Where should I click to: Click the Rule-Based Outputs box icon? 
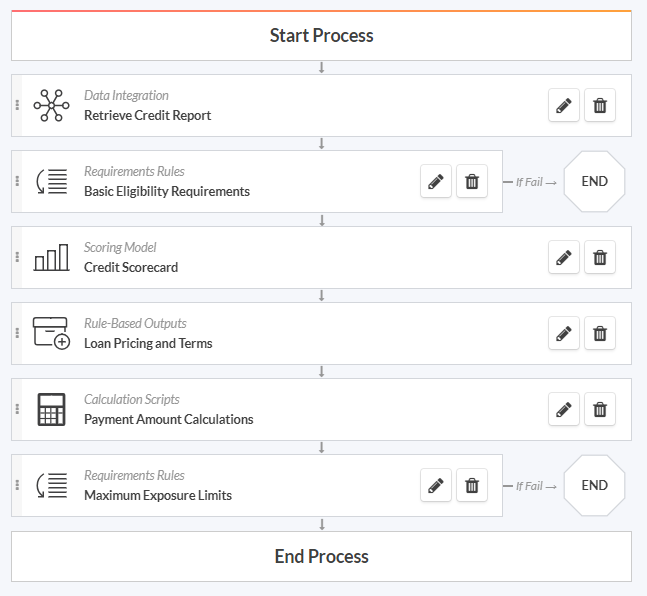point(51,333)
